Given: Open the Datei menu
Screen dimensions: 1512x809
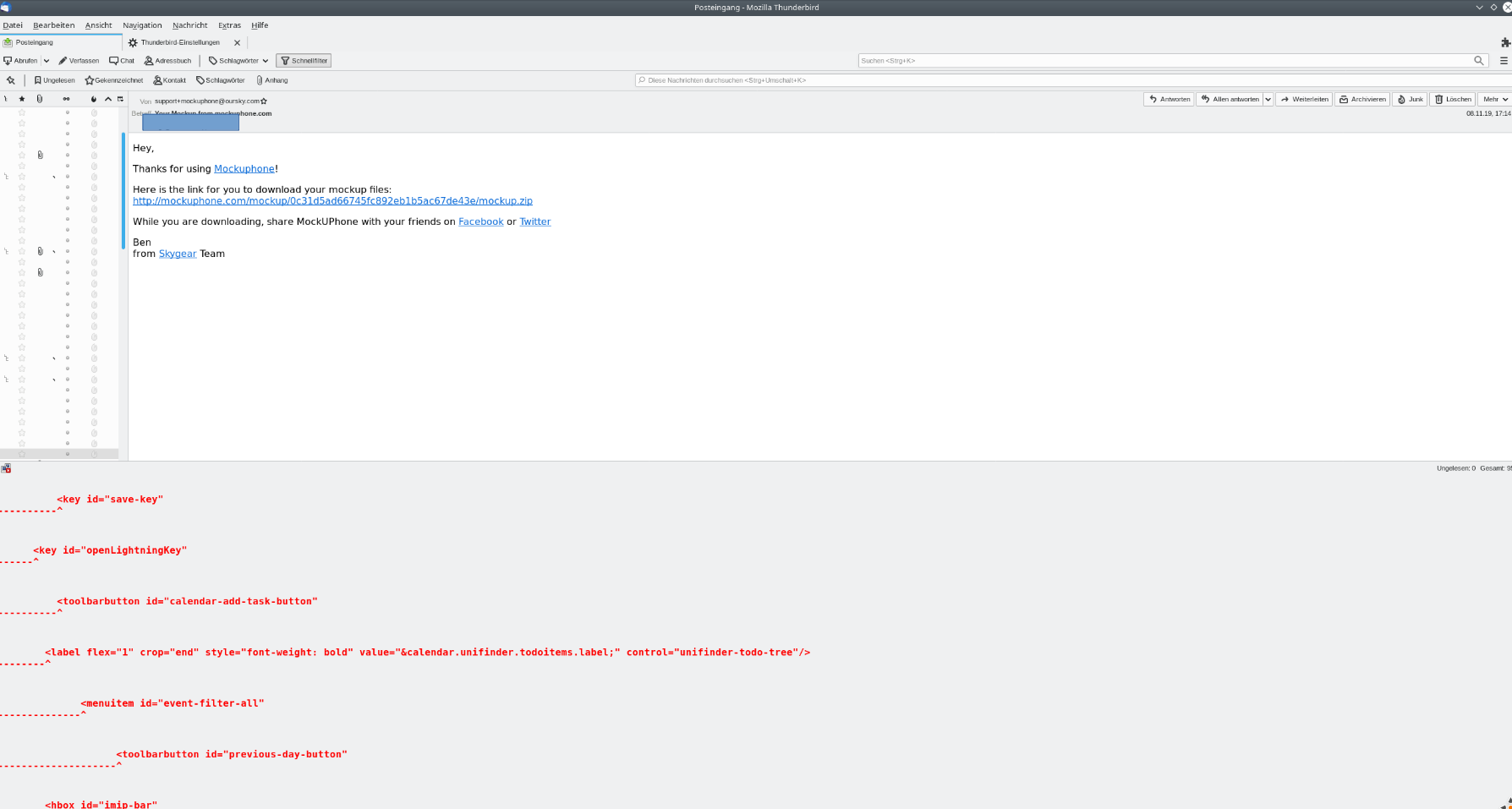Looking at the screenshot, I should click(13, 25).
